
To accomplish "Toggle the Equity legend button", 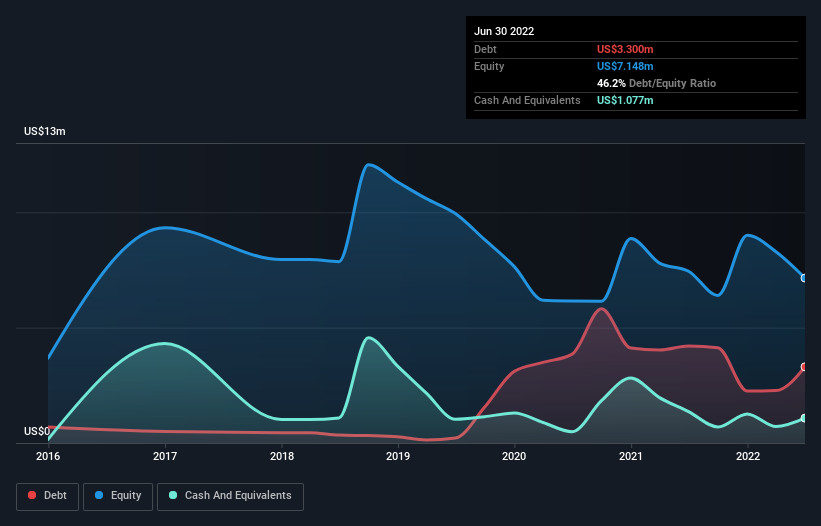I will click(x=118, y=496).
